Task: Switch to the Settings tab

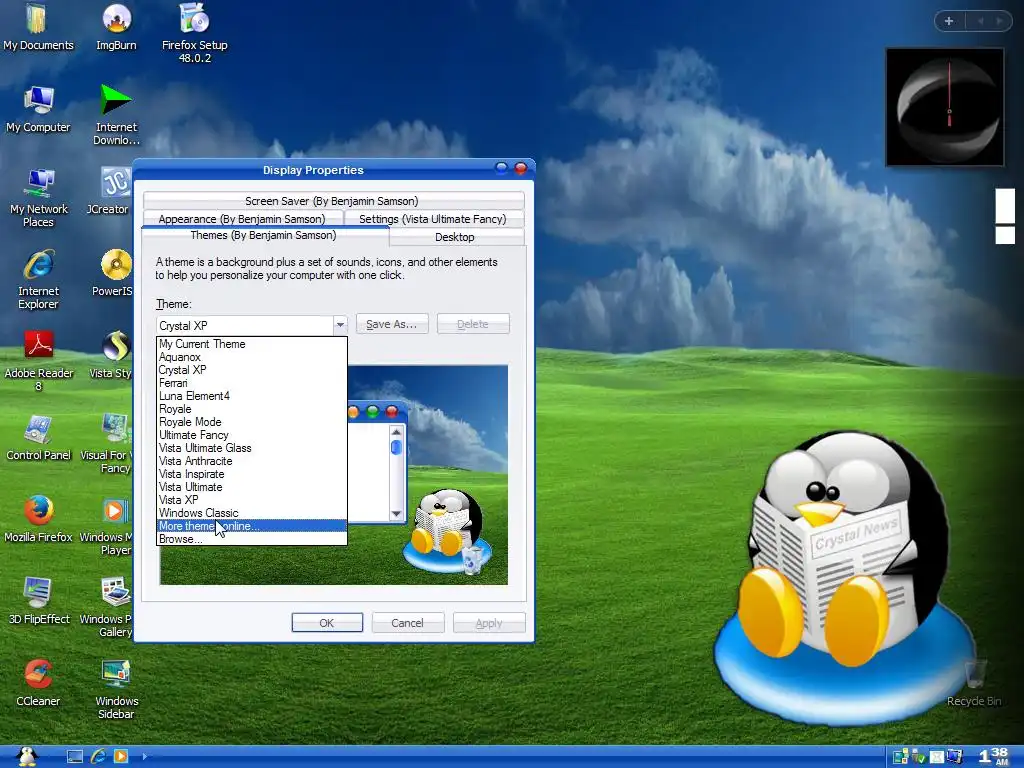Action: 433,219
